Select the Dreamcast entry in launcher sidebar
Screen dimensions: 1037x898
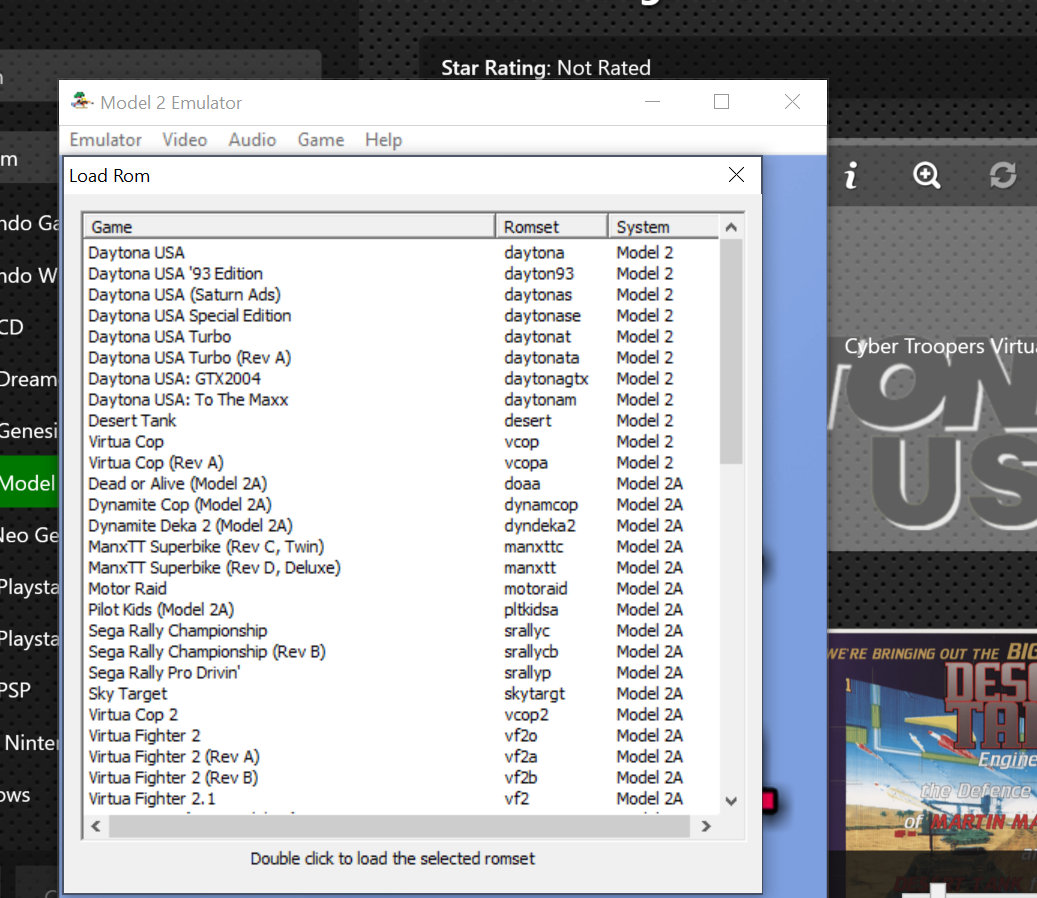29,379
